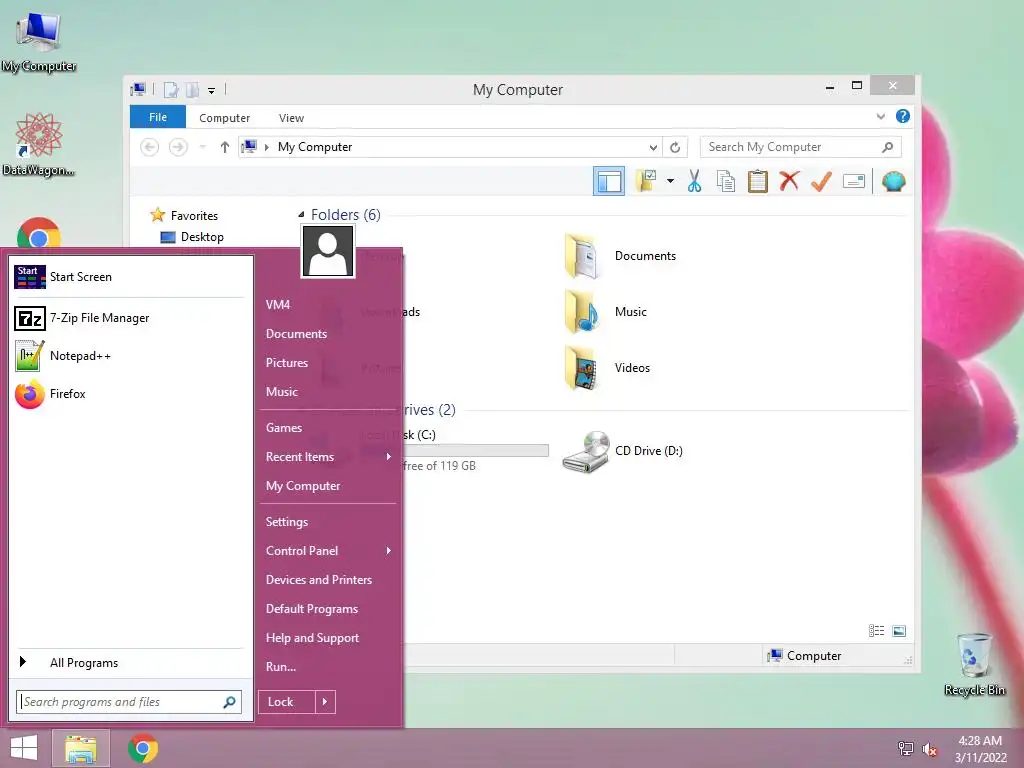Select Favorites in navigation pane
Screen dimensions: 1024x768
(185, 216)
